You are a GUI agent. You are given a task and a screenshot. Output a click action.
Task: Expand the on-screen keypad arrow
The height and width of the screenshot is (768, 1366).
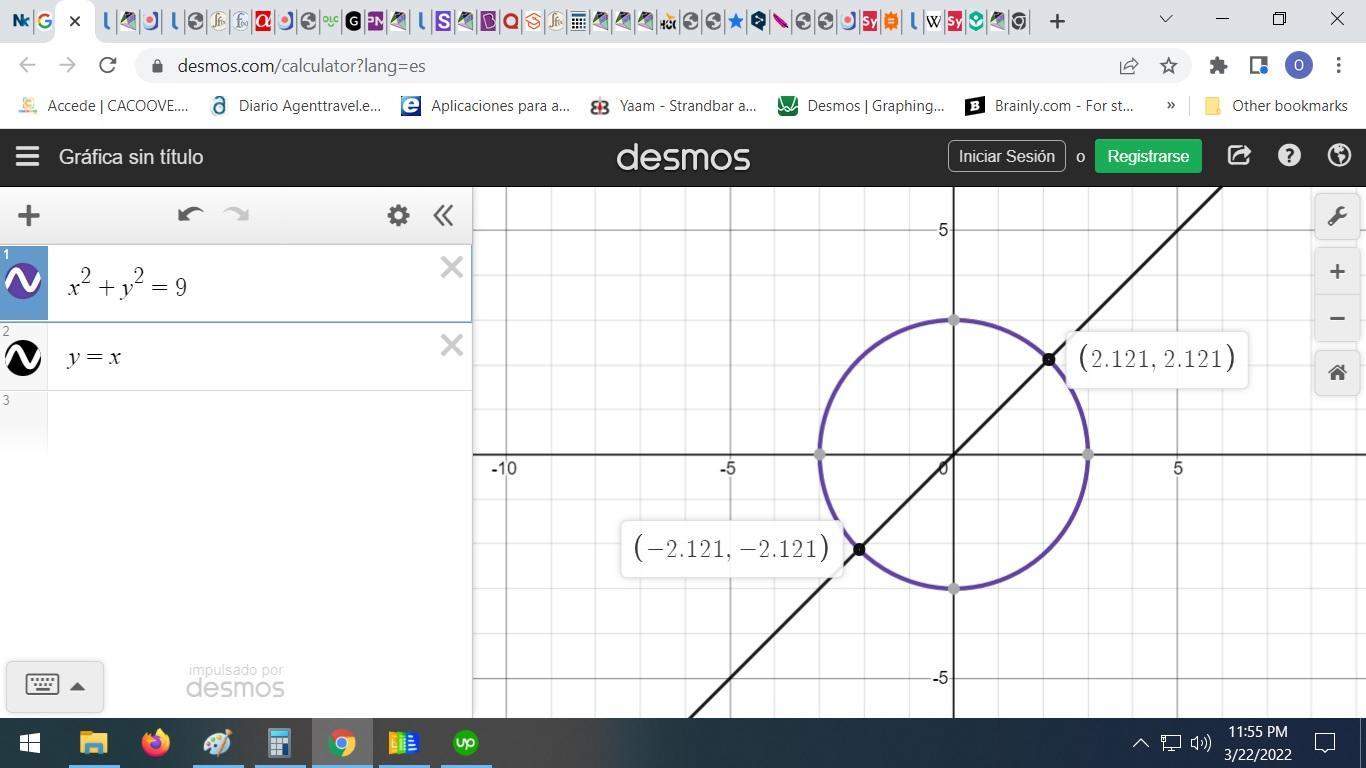[x=77, y=686]
